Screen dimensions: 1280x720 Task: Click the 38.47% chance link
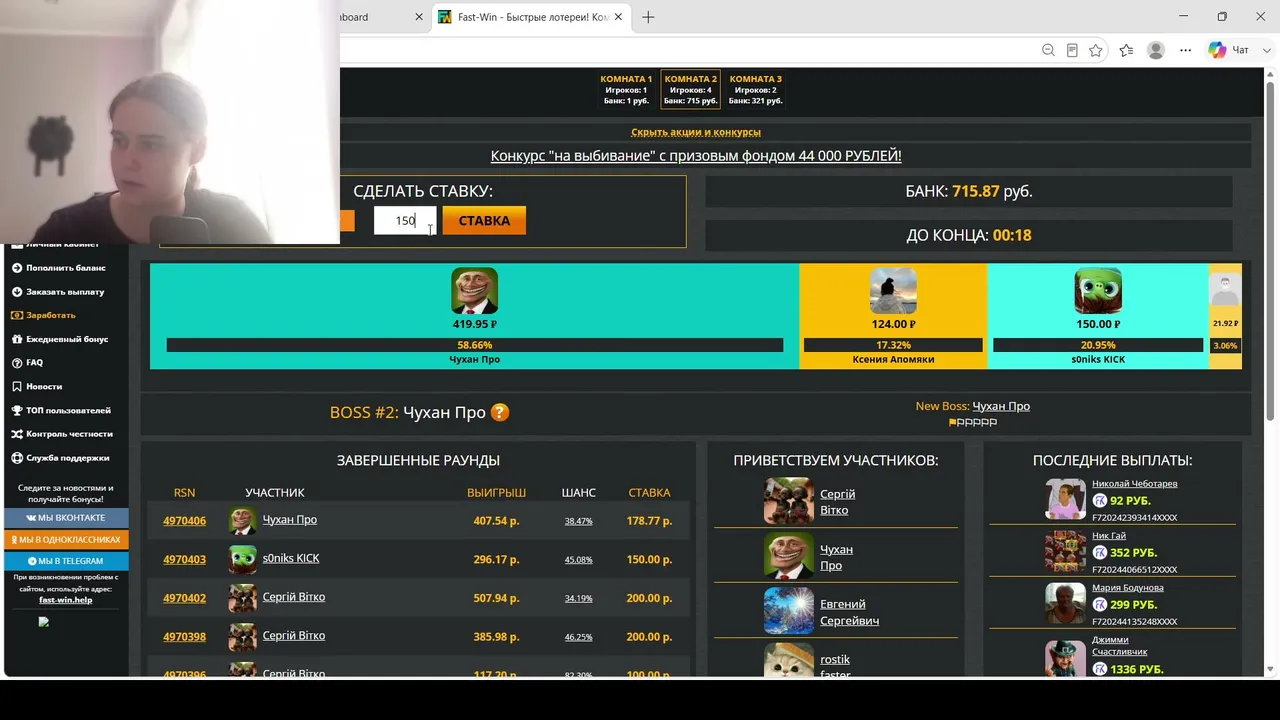(x=578, y=521)
